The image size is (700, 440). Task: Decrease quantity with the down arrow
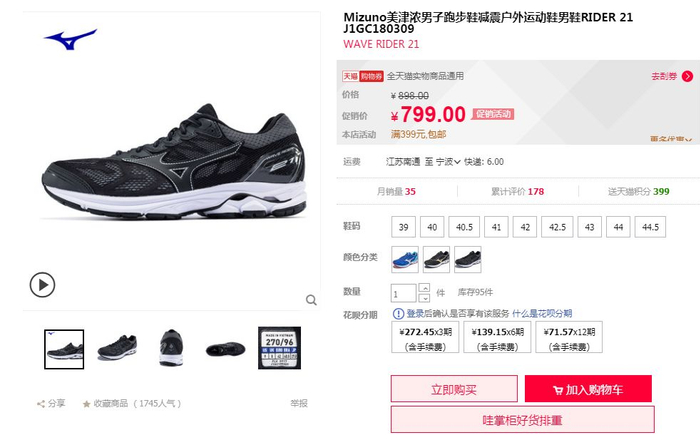click(425, 298)
